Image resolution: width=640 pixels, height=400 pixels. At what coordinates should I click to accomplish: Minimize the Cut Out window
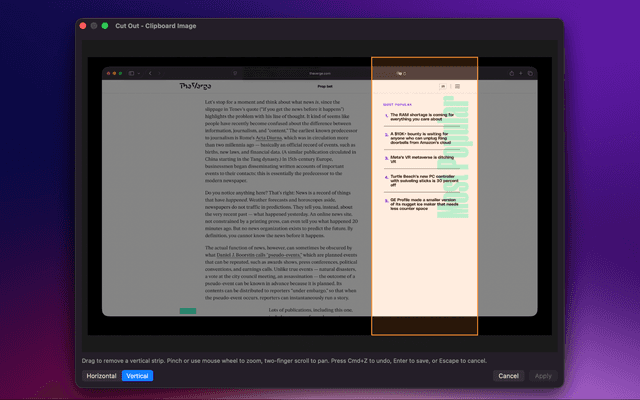point(93,25)
